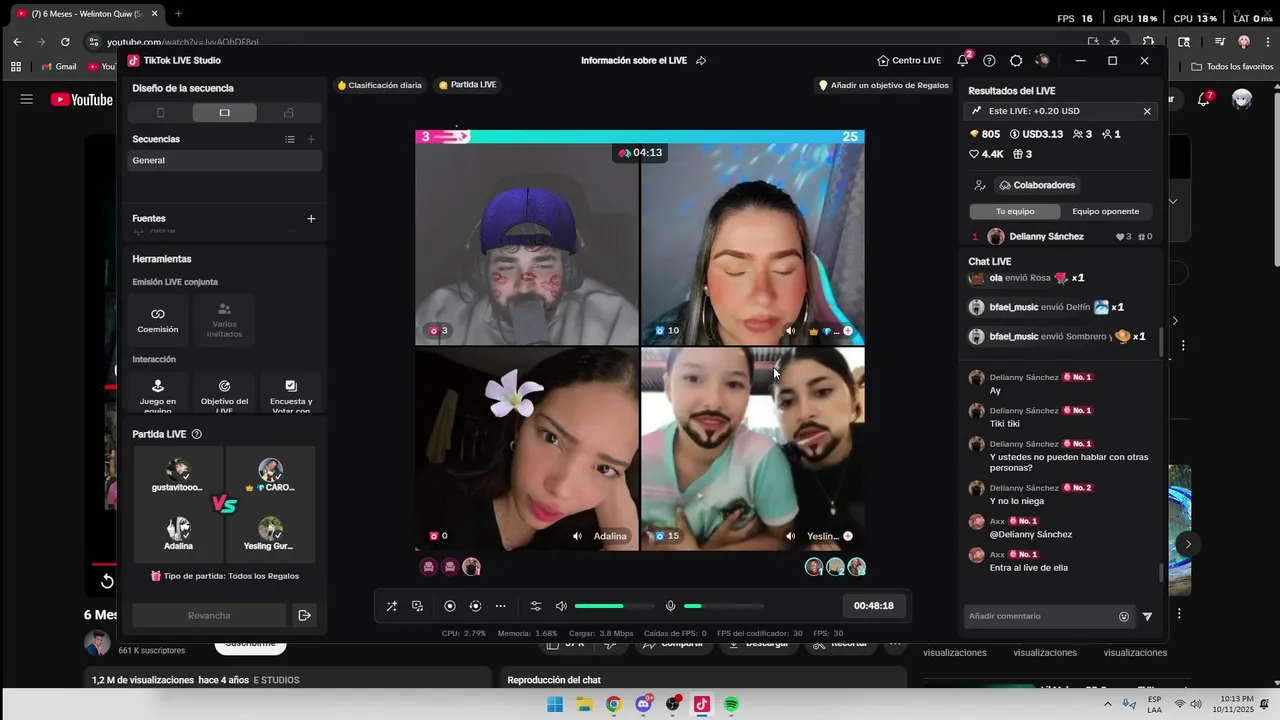Screen dimensions: 1280x720
Task: Click Añadir un objetivo de Regalos
Action: [883, 86]
